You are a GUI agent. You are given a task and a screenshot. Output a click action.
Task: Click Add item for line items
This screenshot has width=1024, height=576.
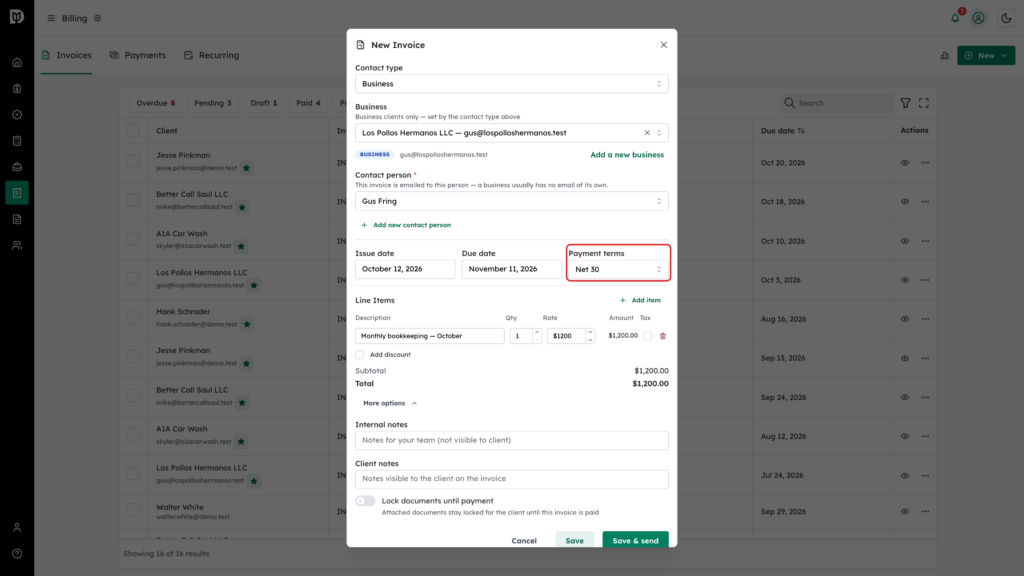click(x=640, y=300)
